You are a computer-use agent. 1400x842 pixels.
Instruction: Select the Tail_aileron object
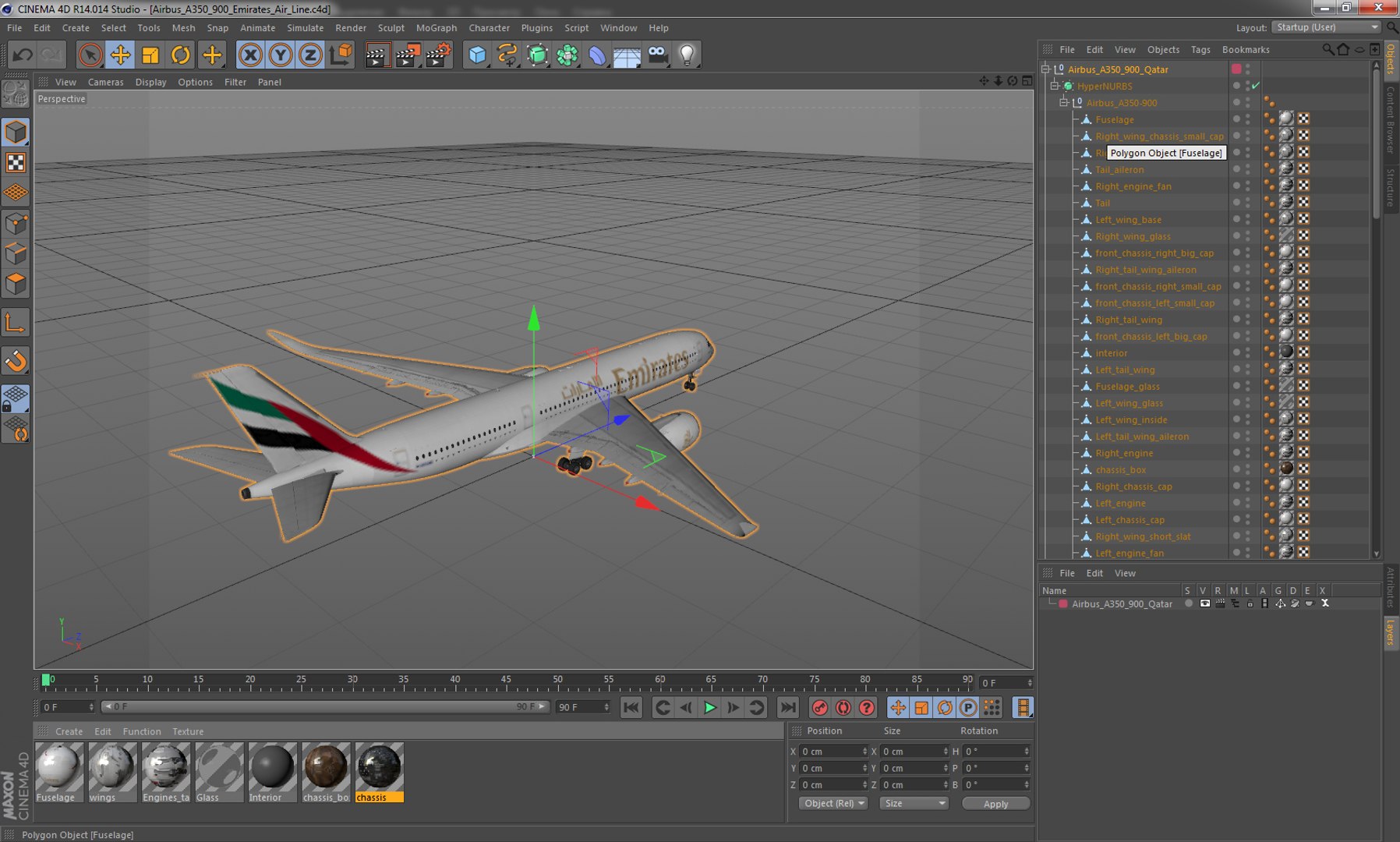click(1119, 169)
